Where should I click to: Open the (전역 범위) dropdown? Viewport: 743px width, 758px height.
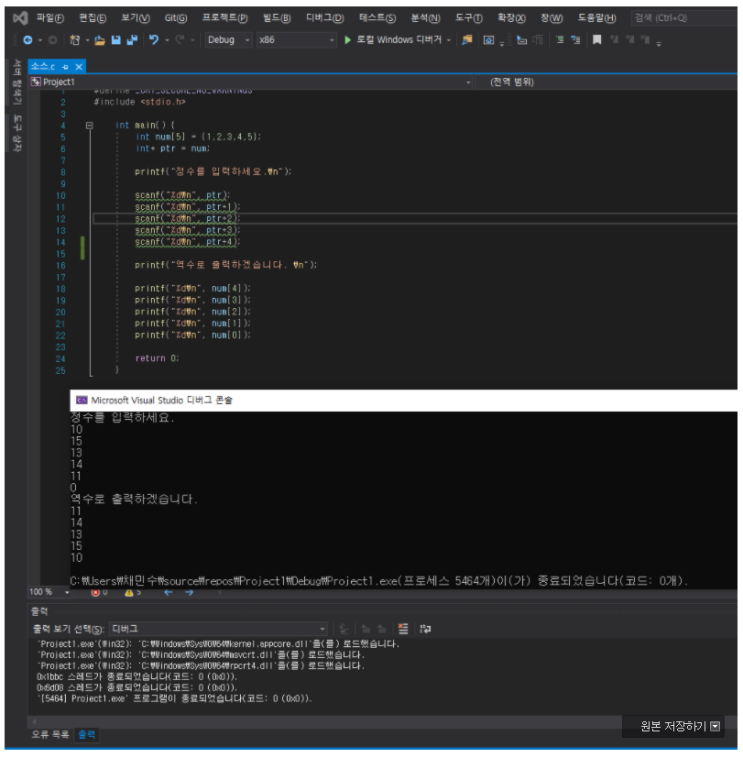607,82
